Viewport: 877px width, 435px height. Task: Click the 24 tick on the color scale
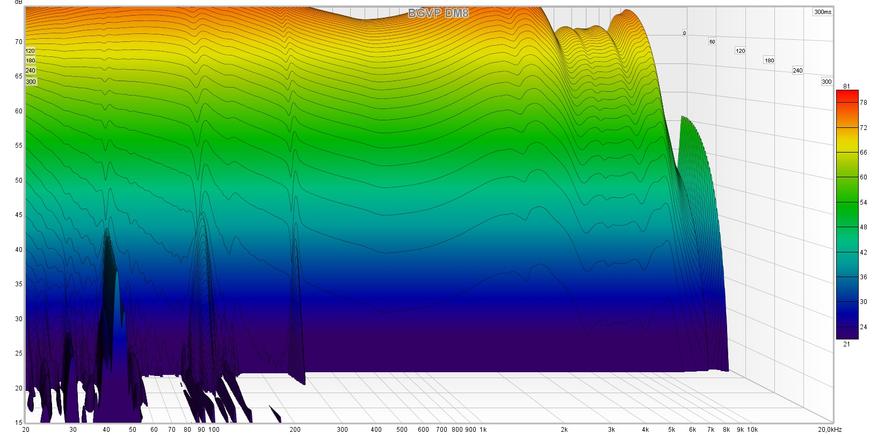click(864, 327)
